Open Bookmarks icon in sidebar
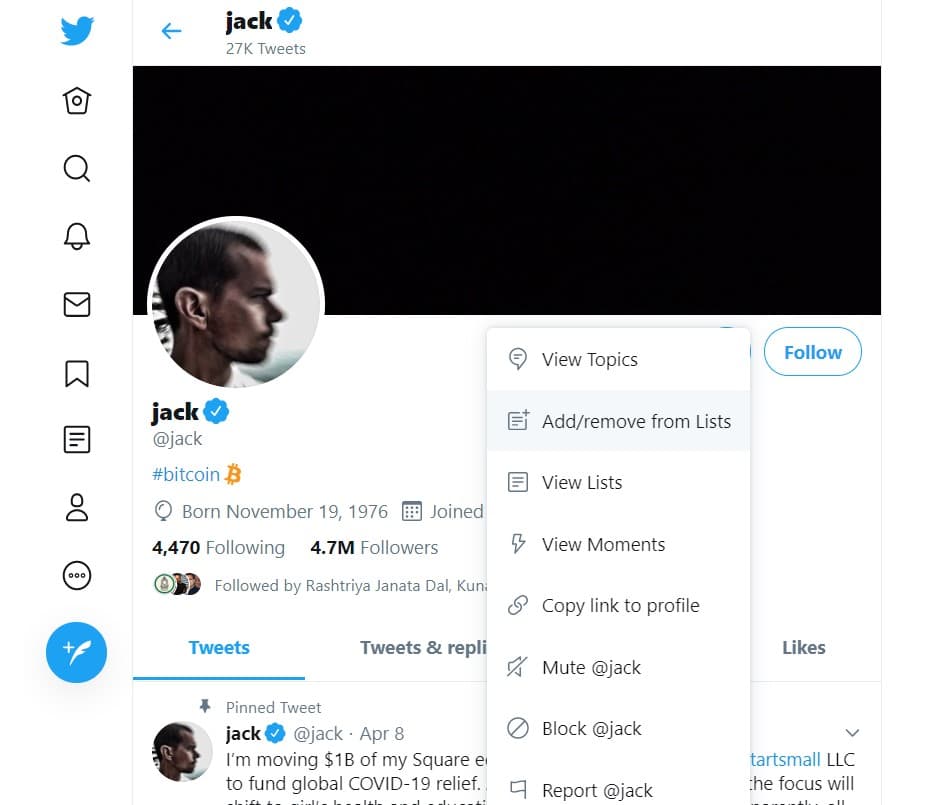Image resolution: width=932 pixels, height=805 pixels. point(77,373)
